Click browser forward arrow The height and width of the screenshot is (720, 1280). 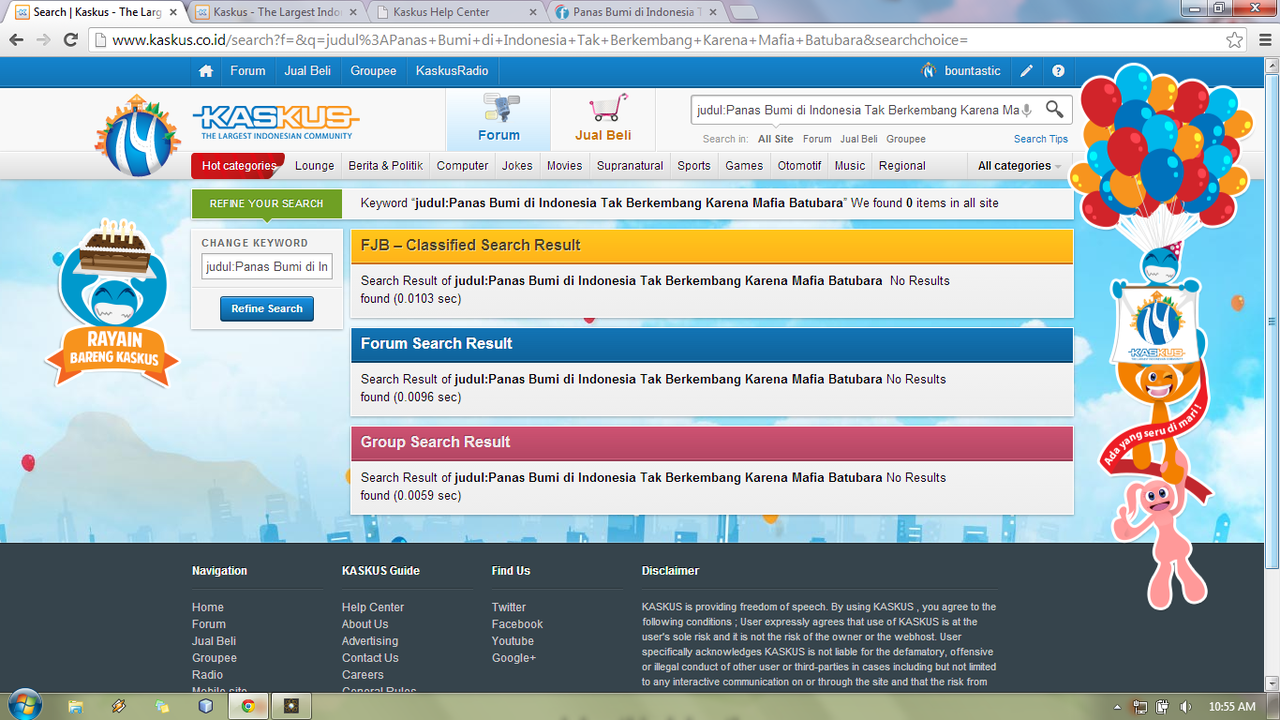click(x=43, y=40)
